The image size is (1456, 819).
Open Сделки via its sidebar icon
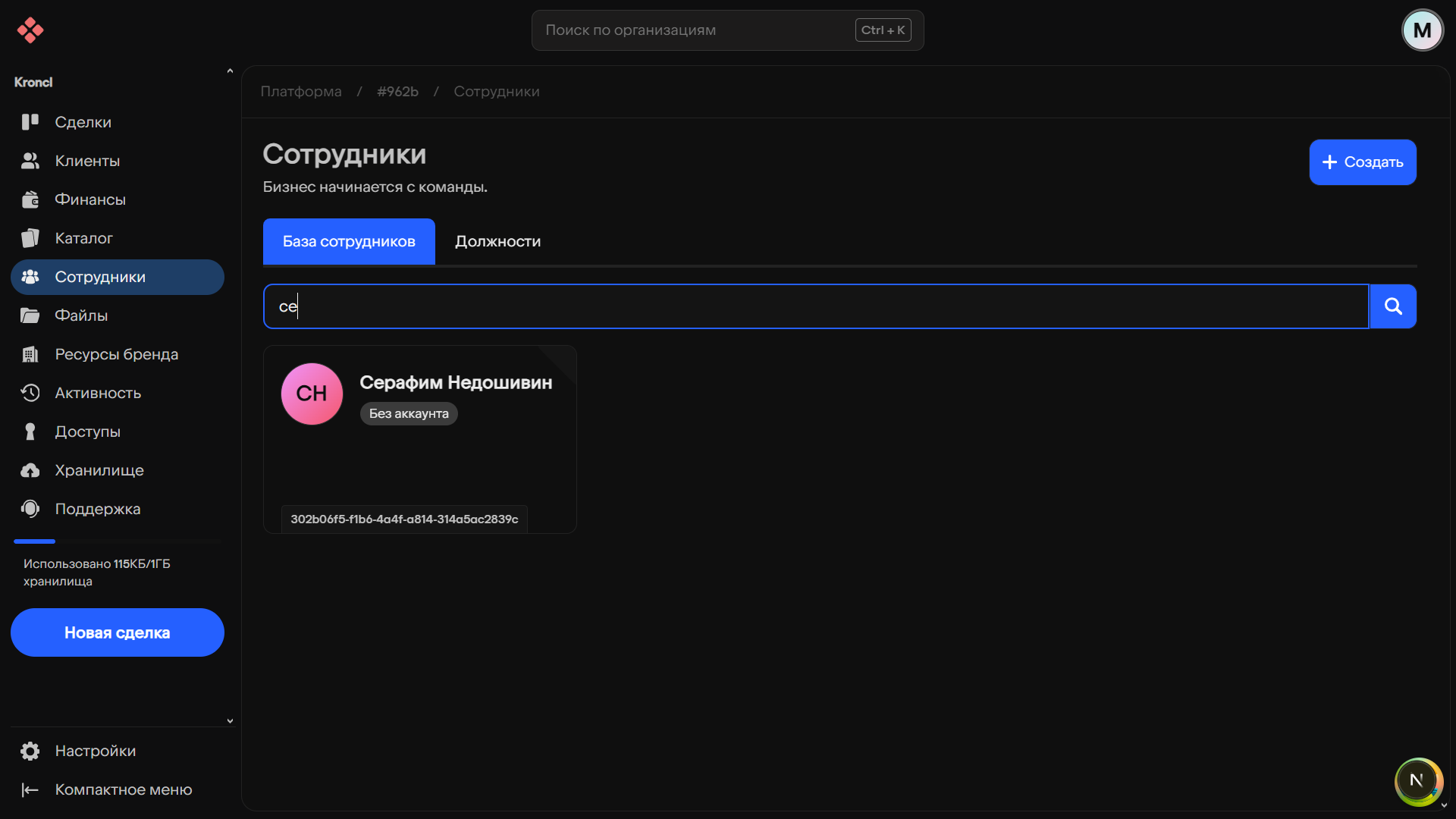pos(30,122)
